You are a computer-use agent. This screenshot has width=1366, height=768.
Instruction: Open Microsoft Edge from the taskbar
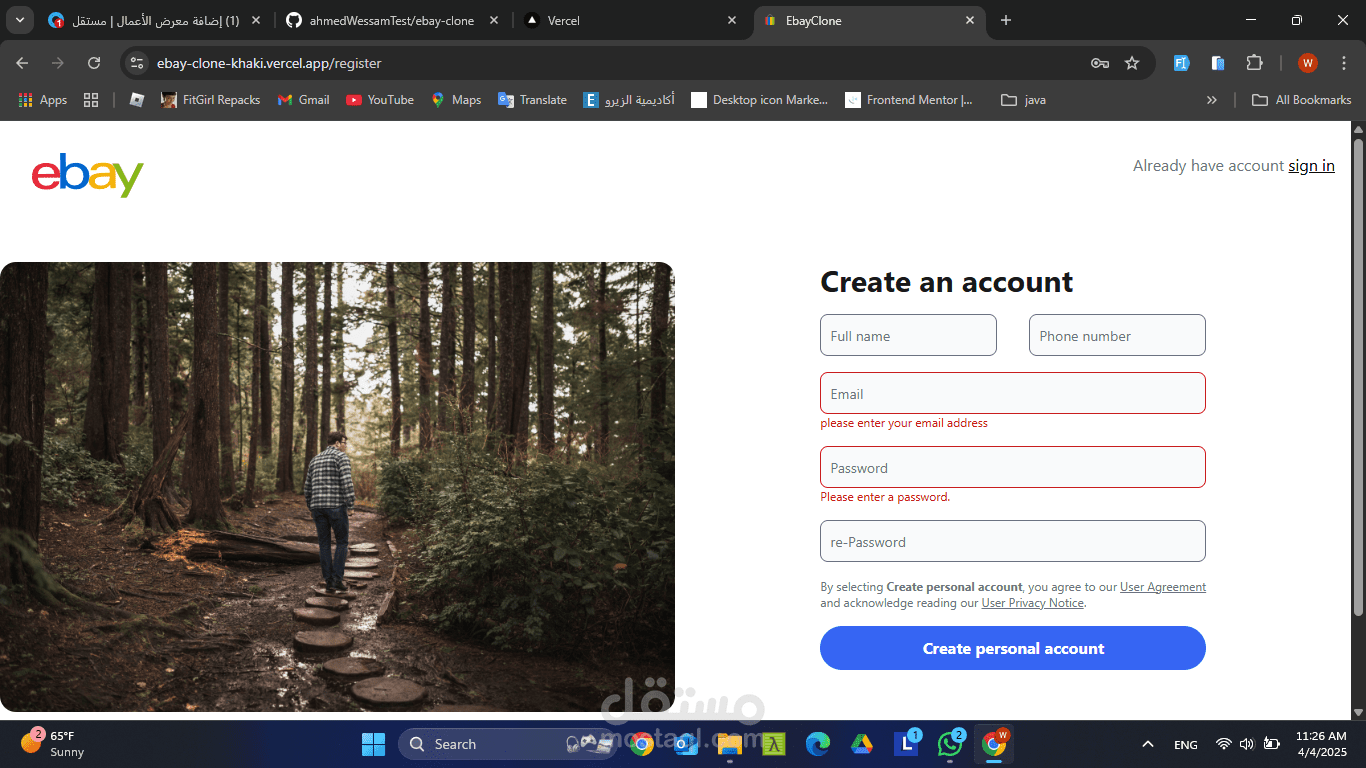(x=818, y=744)
